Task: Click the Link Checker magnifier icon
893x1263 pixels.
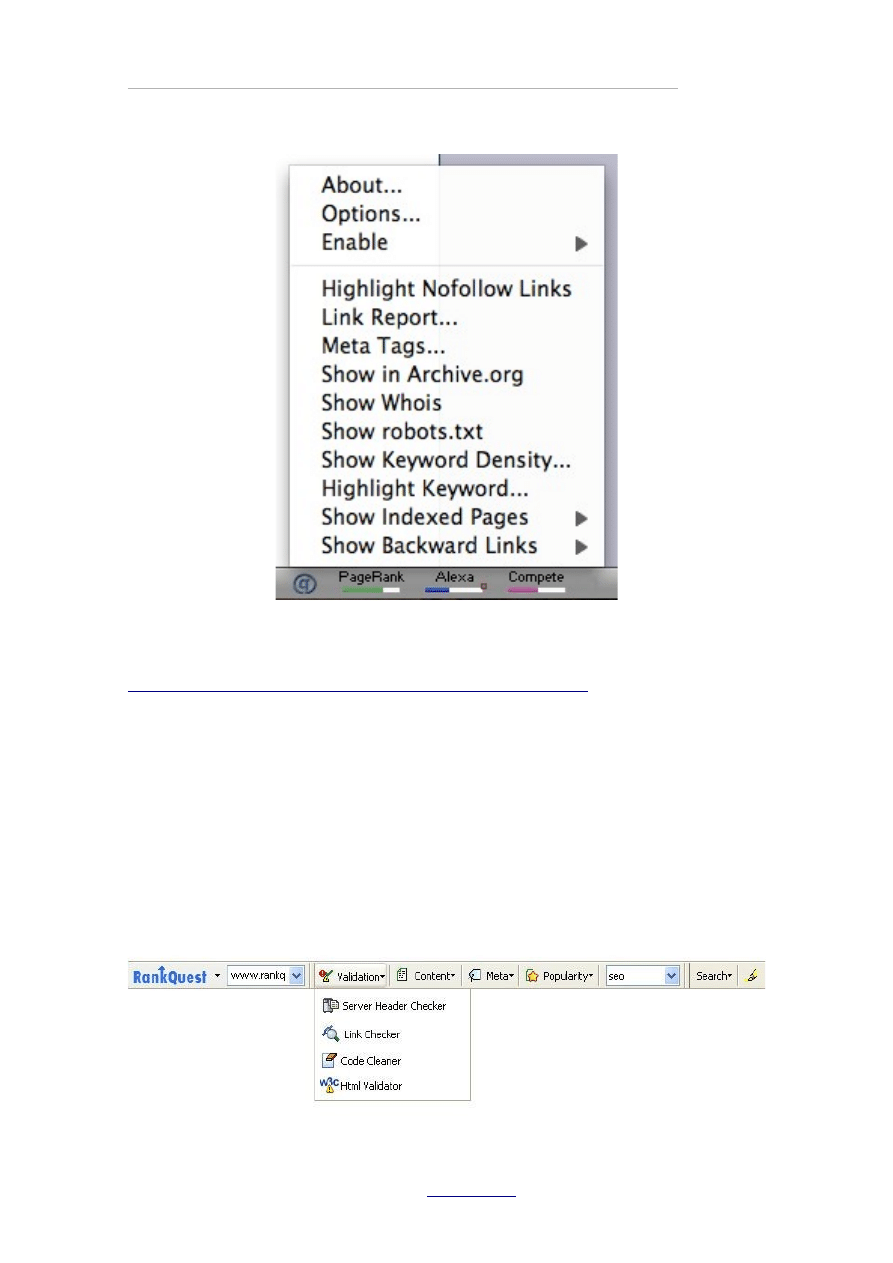Action: coord(329,1034)
